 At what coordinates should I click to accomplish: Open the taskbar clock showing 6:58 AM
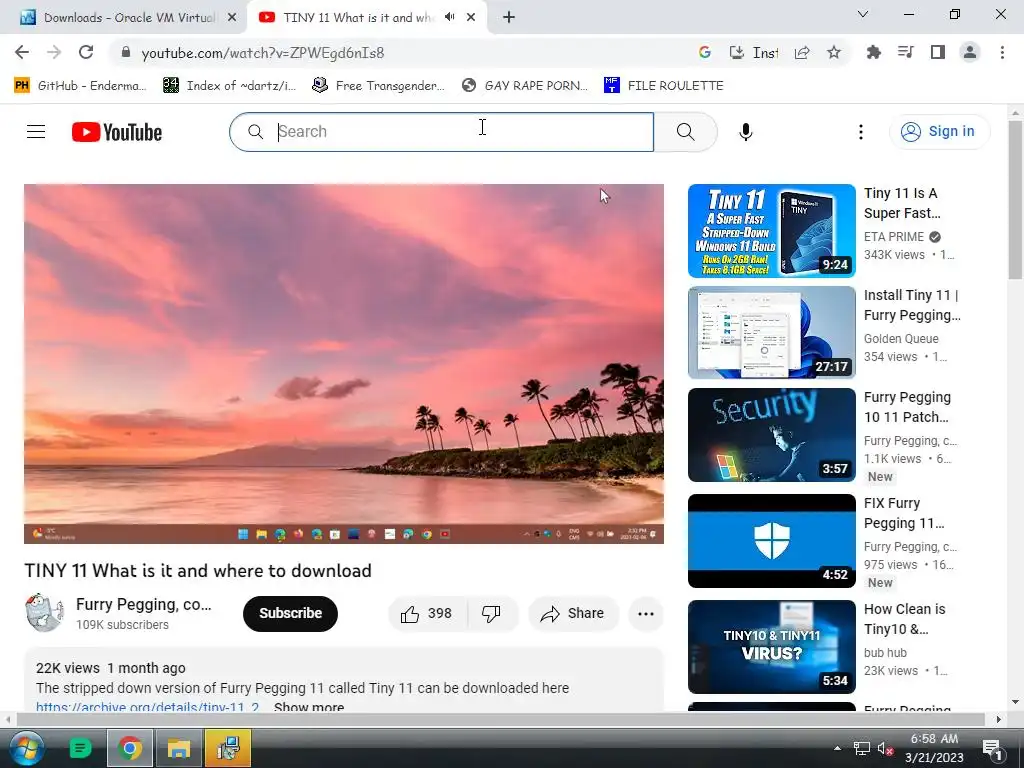934,748
